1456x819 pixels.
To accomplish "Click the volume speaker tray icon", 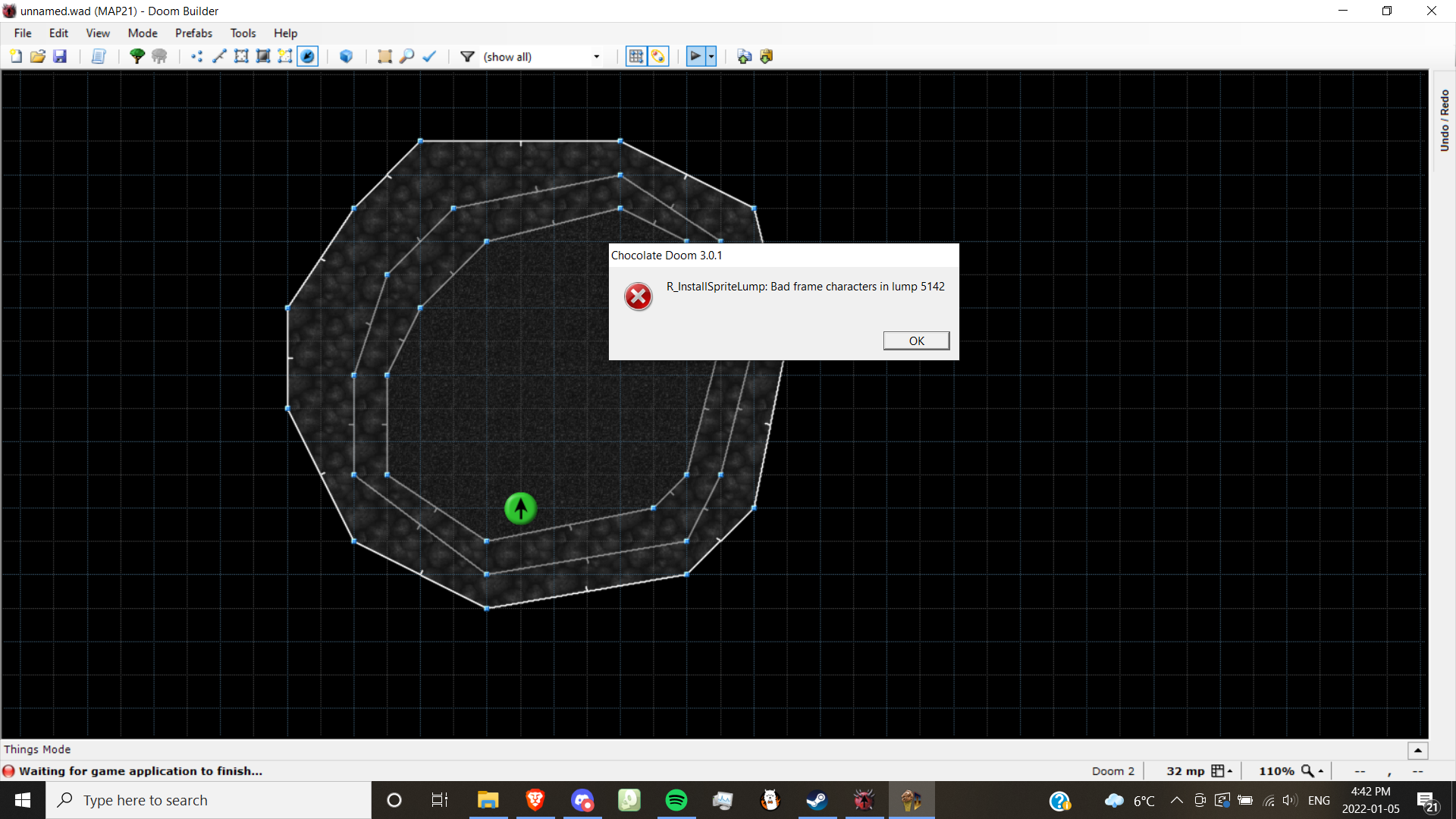I will [1289, 800].
